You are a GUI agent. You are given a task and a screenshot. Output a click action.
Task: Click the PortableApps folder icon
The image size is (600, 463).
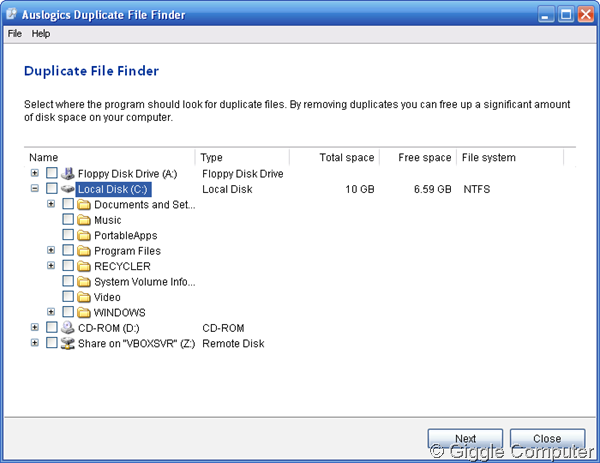84,235
